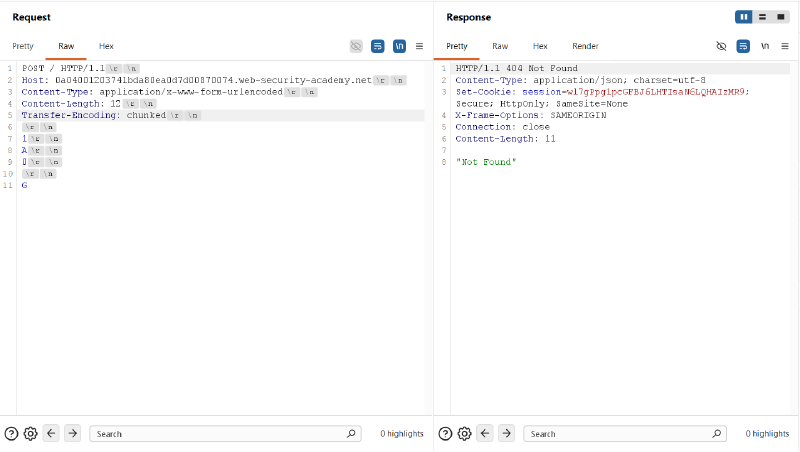Image resolution: width=800 pixels, height=452 pixels.
Task: Open help icon under Request panel
Action: [11, 434]
